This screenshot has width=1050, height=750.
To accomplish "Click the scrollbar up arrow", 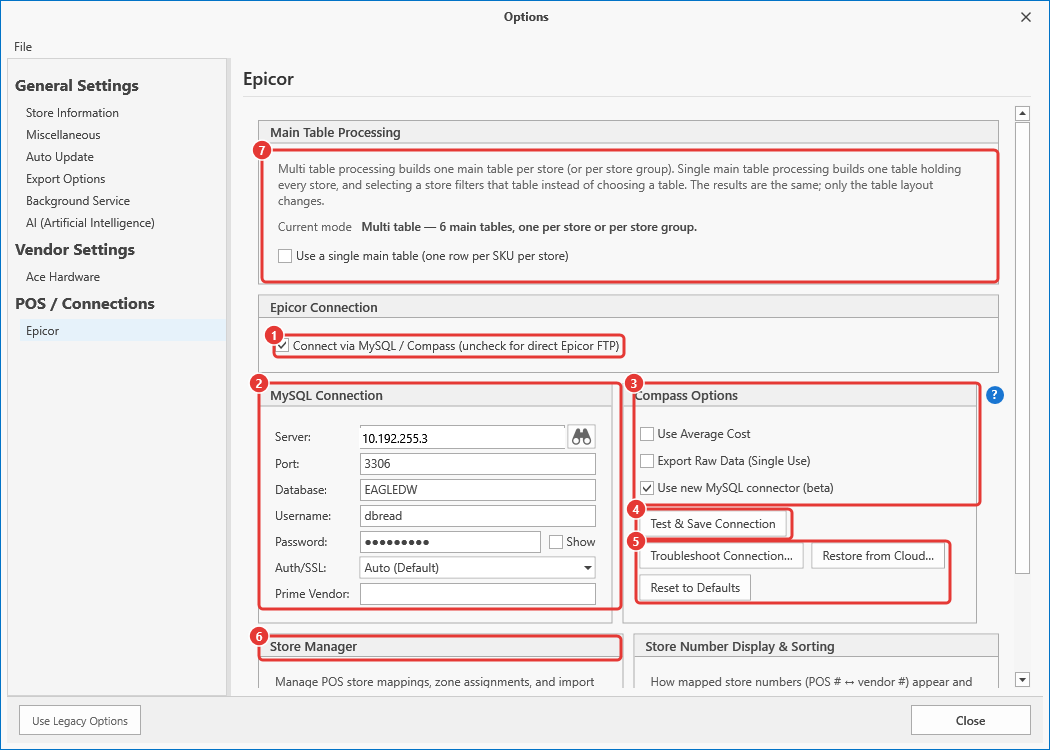I will (1023, 113).
